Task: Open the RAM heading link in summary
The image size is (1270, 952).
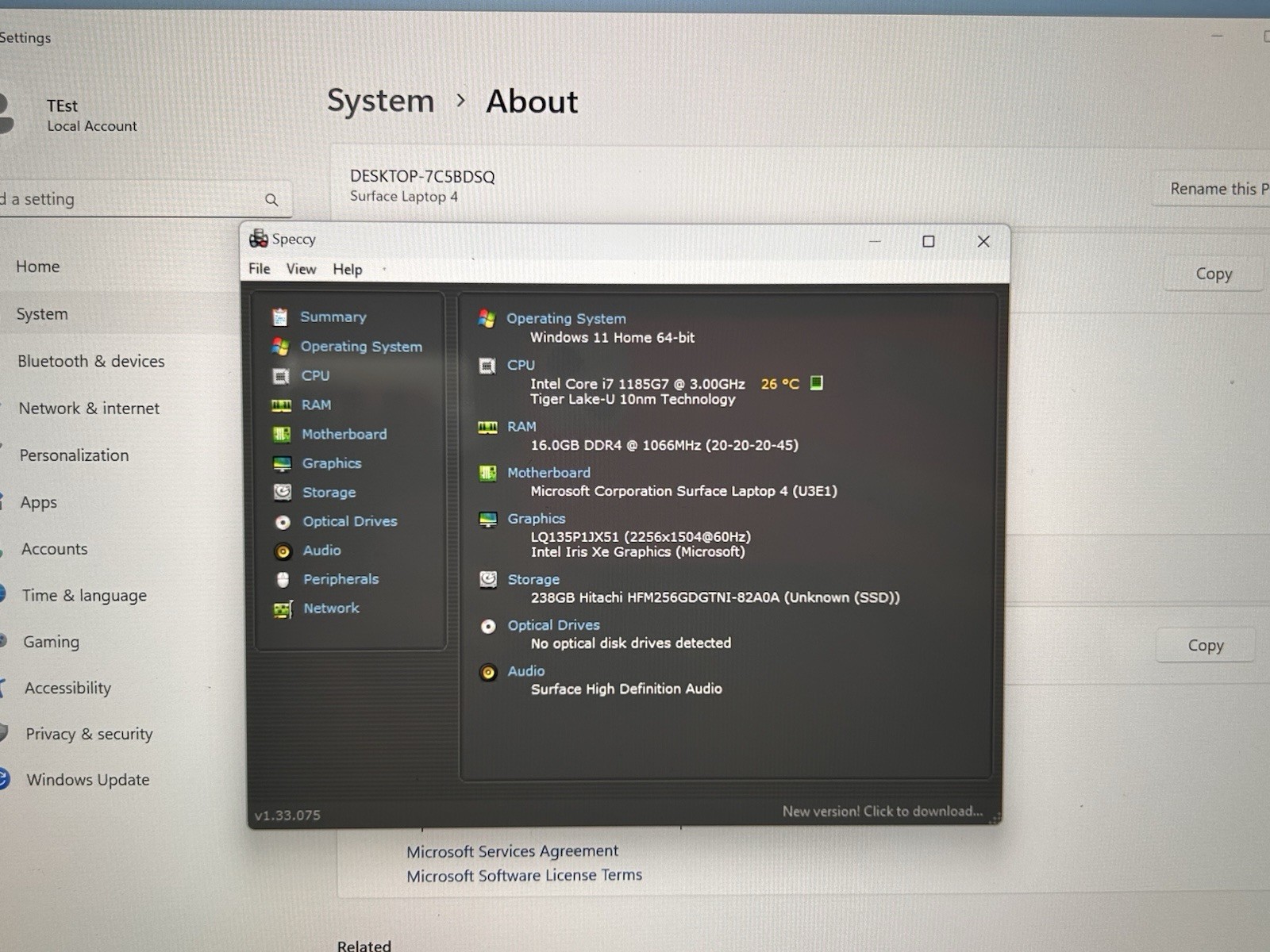Action: pyautogui.click(x=521, y=427)
